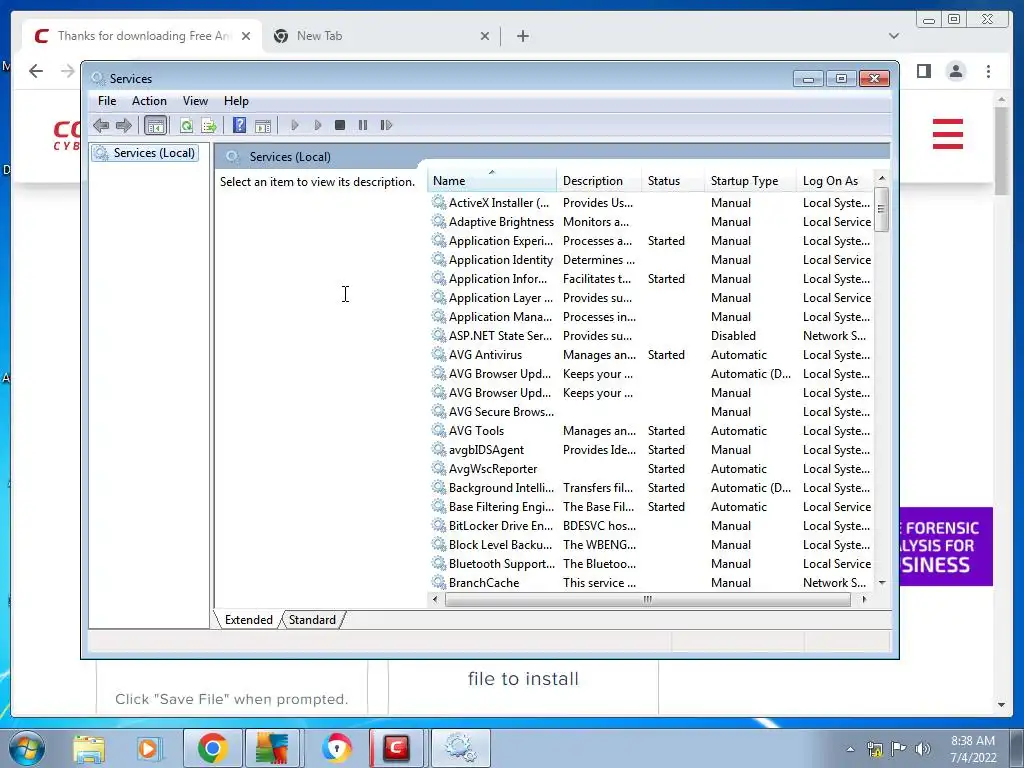Open Chrome from the taskbar
Screen dimensions: 1024x768
[212, 748]
